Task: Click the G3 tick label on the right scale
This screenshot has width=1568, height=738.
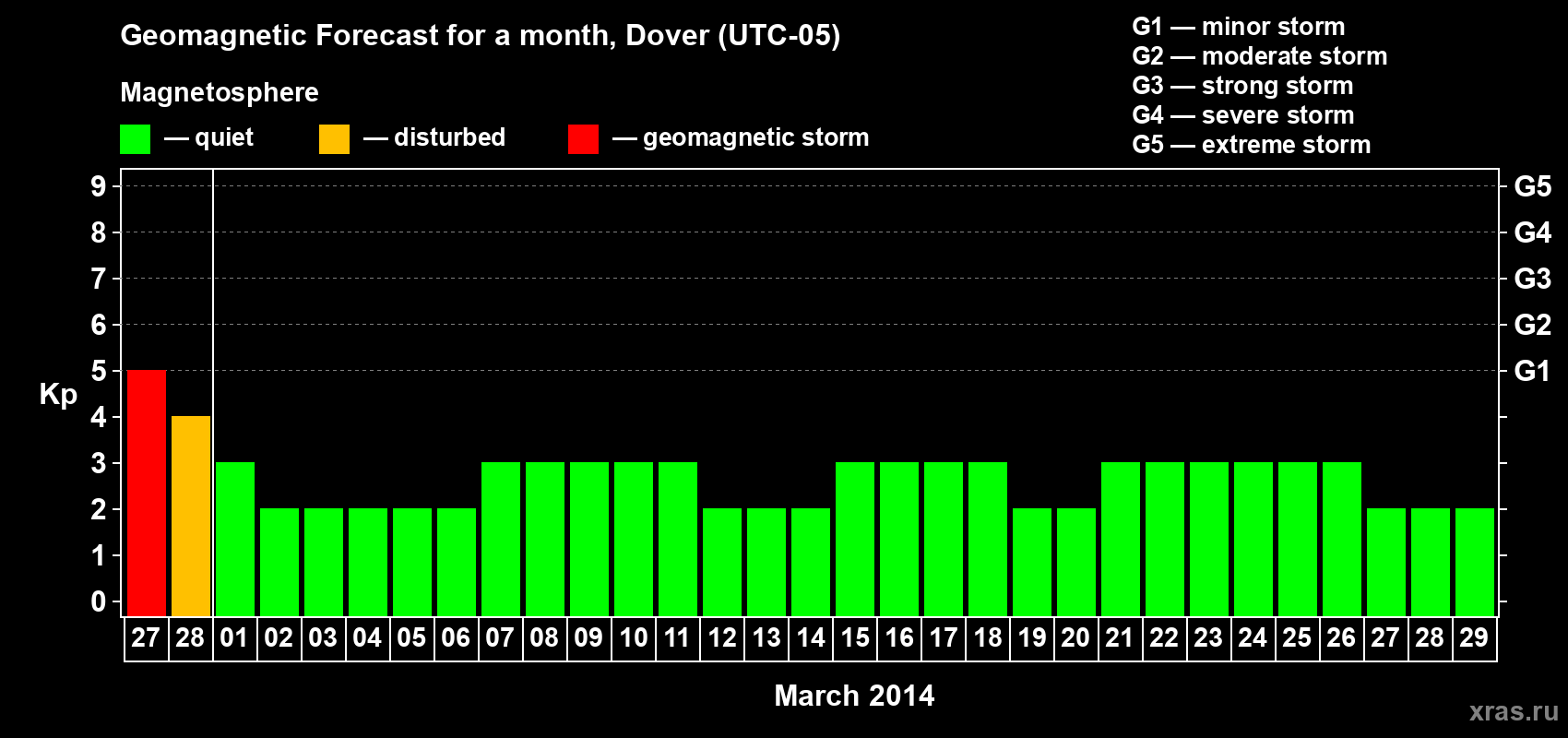Action: 1532,279
